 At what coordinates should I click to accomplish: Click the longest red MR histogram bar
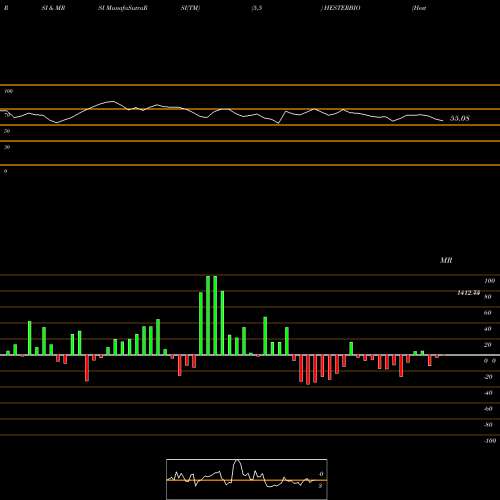pos(308,370)
